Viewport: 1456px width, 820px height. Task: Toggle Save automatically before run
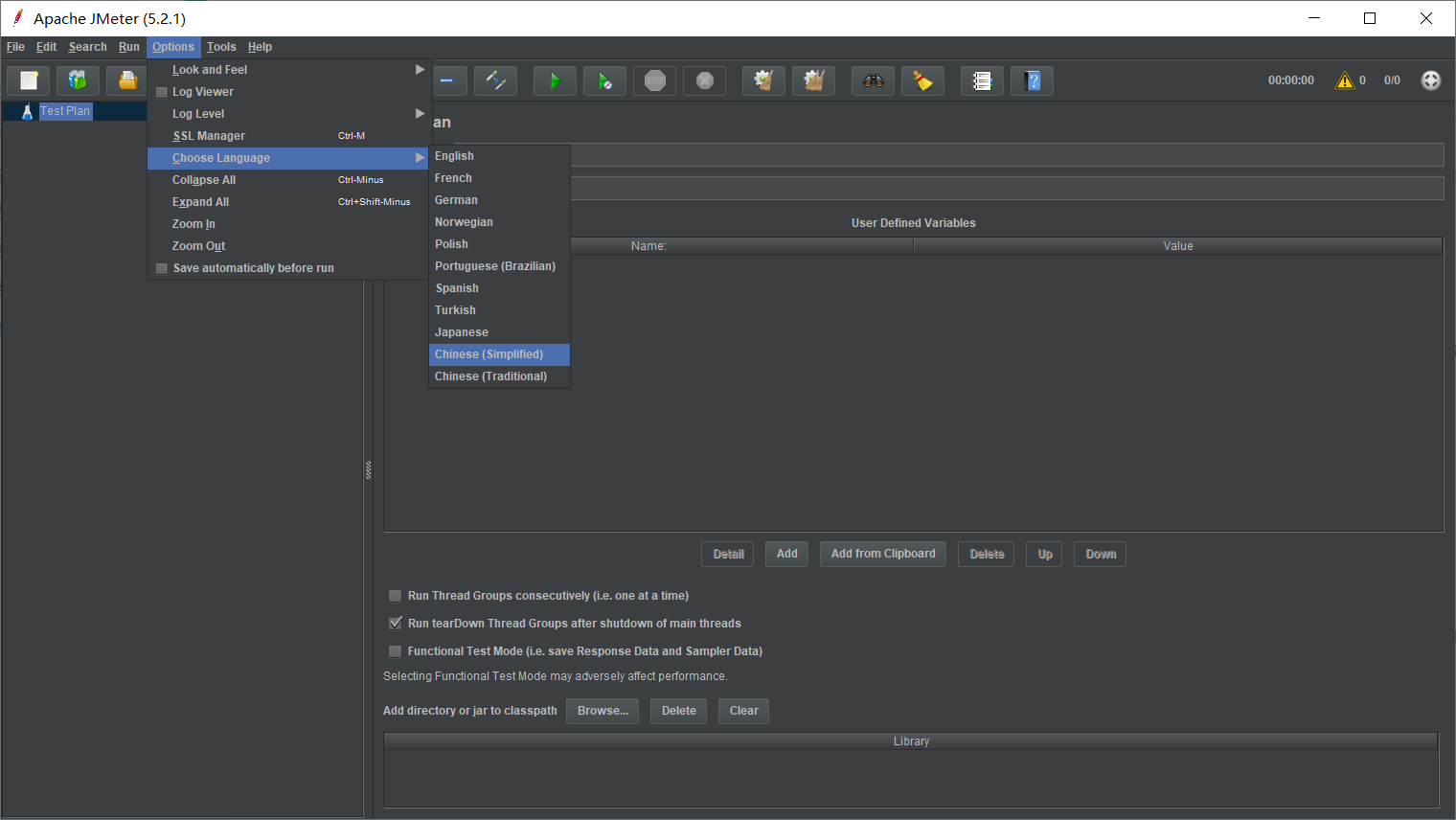coord(162,268)
